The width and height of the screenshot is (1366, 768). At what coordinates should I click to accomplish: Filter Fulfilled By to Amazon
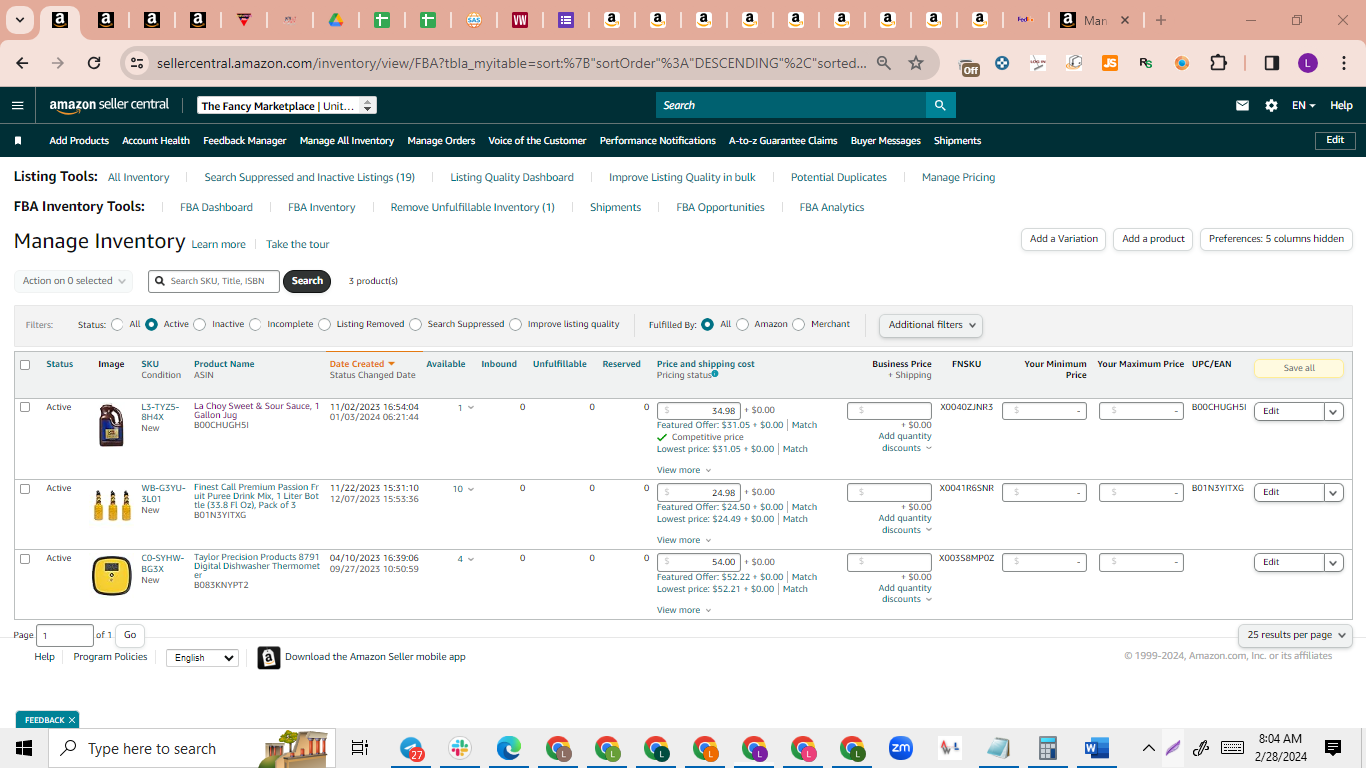click(742, 325)
